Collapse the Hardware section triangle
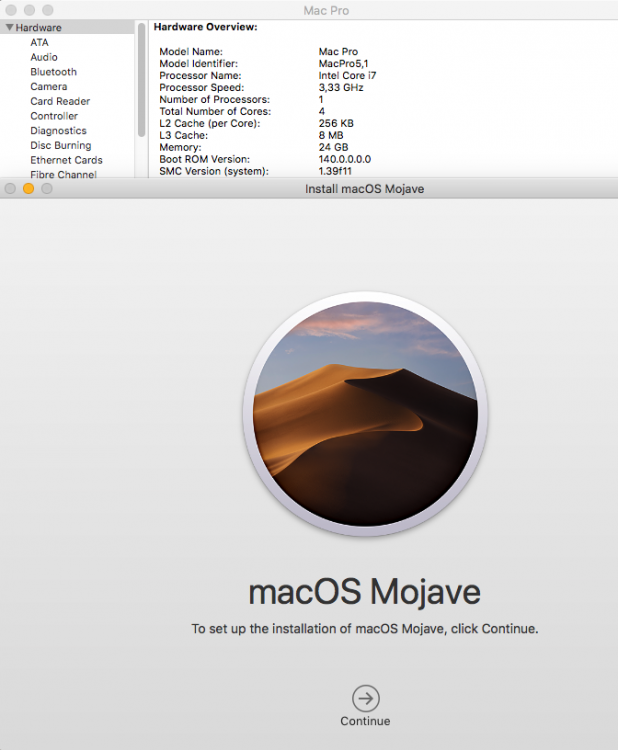 9,27
